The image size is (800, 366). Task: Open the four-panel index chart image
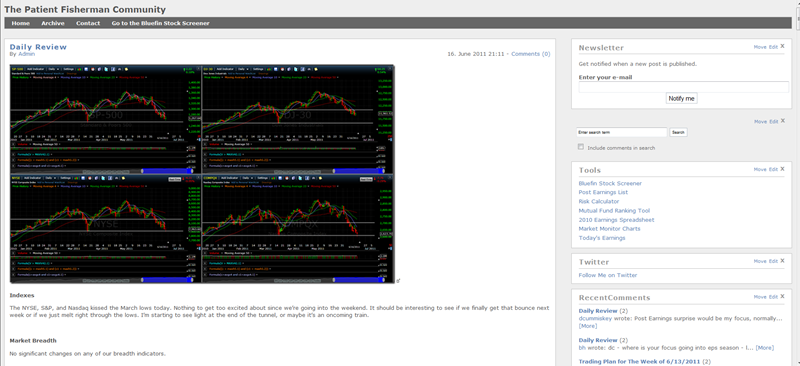point(202,174)
